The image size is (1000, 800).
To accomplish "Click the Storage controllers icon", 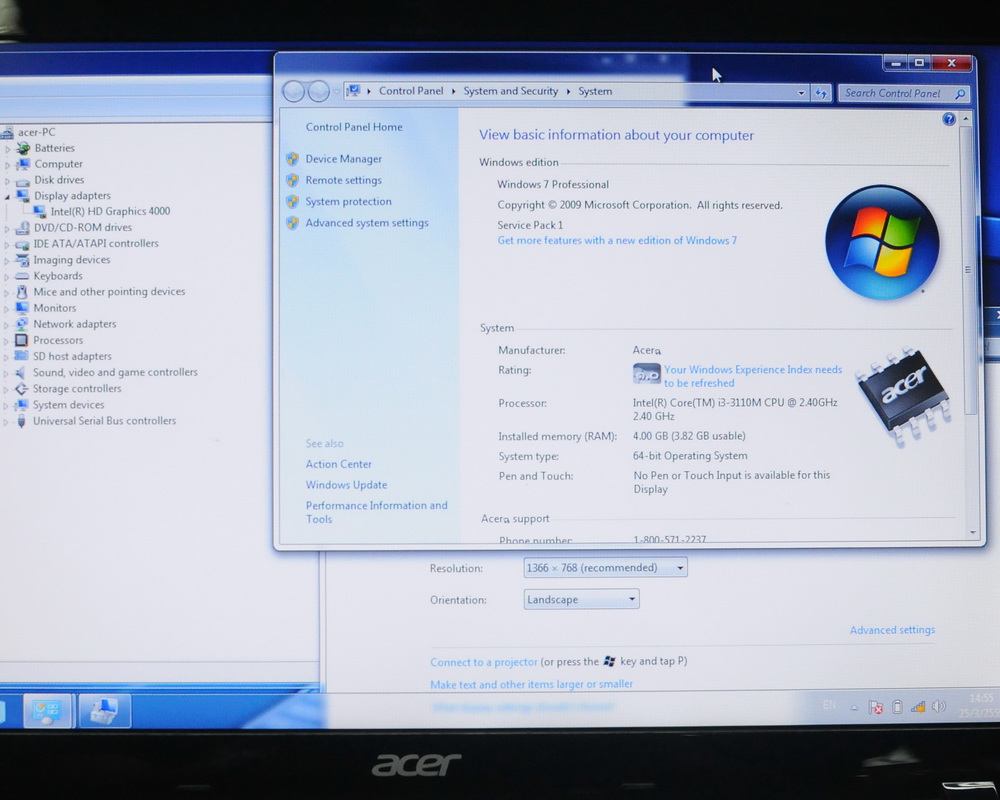I will click(x=22, y=389).
